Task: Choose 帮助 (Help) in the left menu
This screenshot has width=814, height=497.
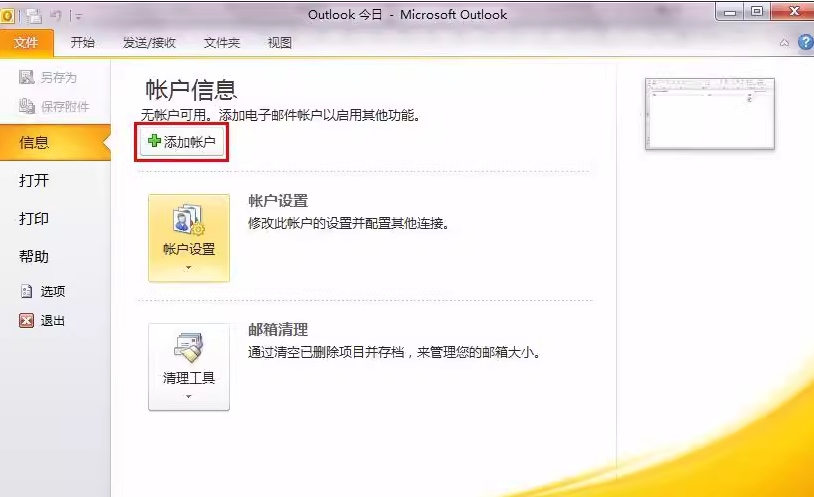Action: pyautogui.click(x=34, y=257)
